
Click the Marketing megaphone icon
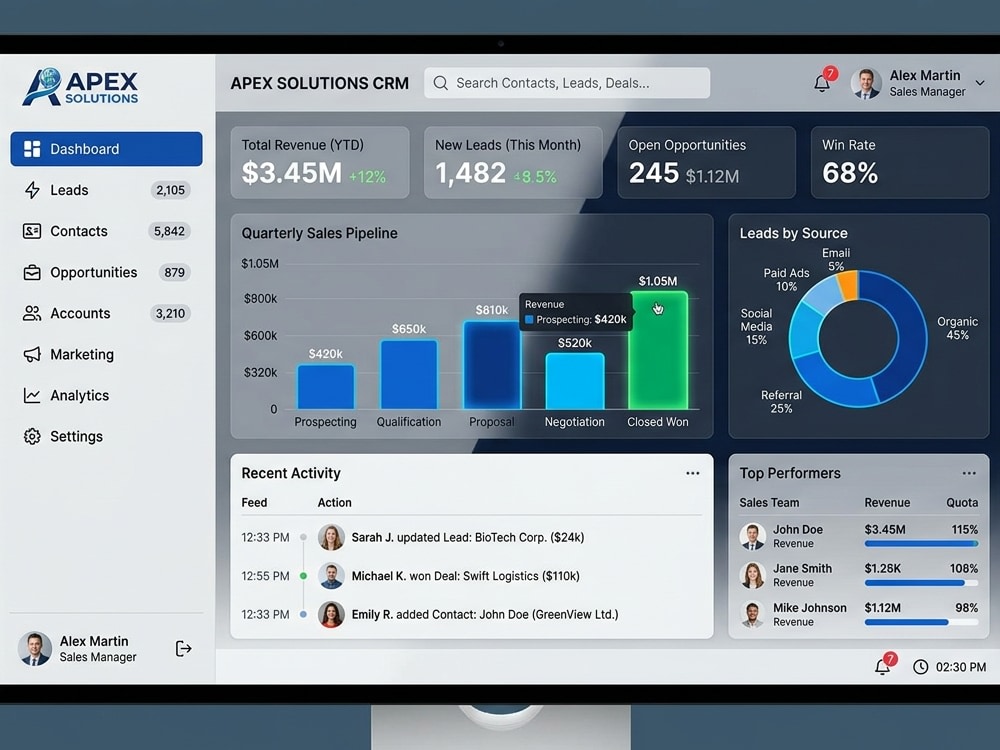32,354
